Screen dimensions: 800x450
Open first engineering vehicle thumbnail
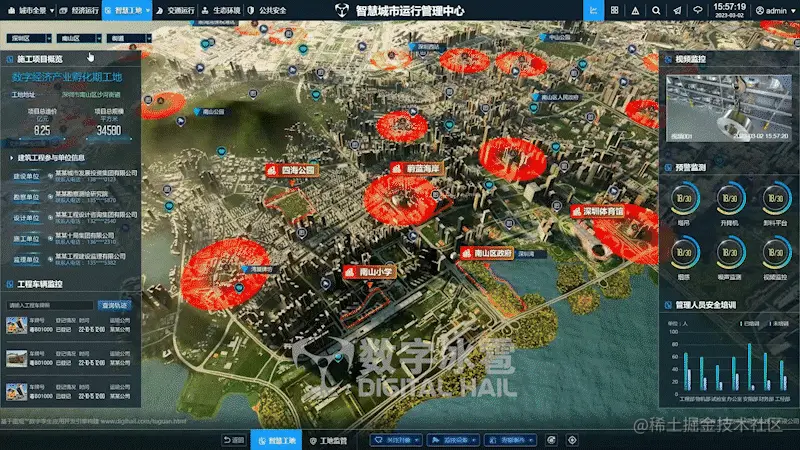pyautogui.click(x=16, y=325)
